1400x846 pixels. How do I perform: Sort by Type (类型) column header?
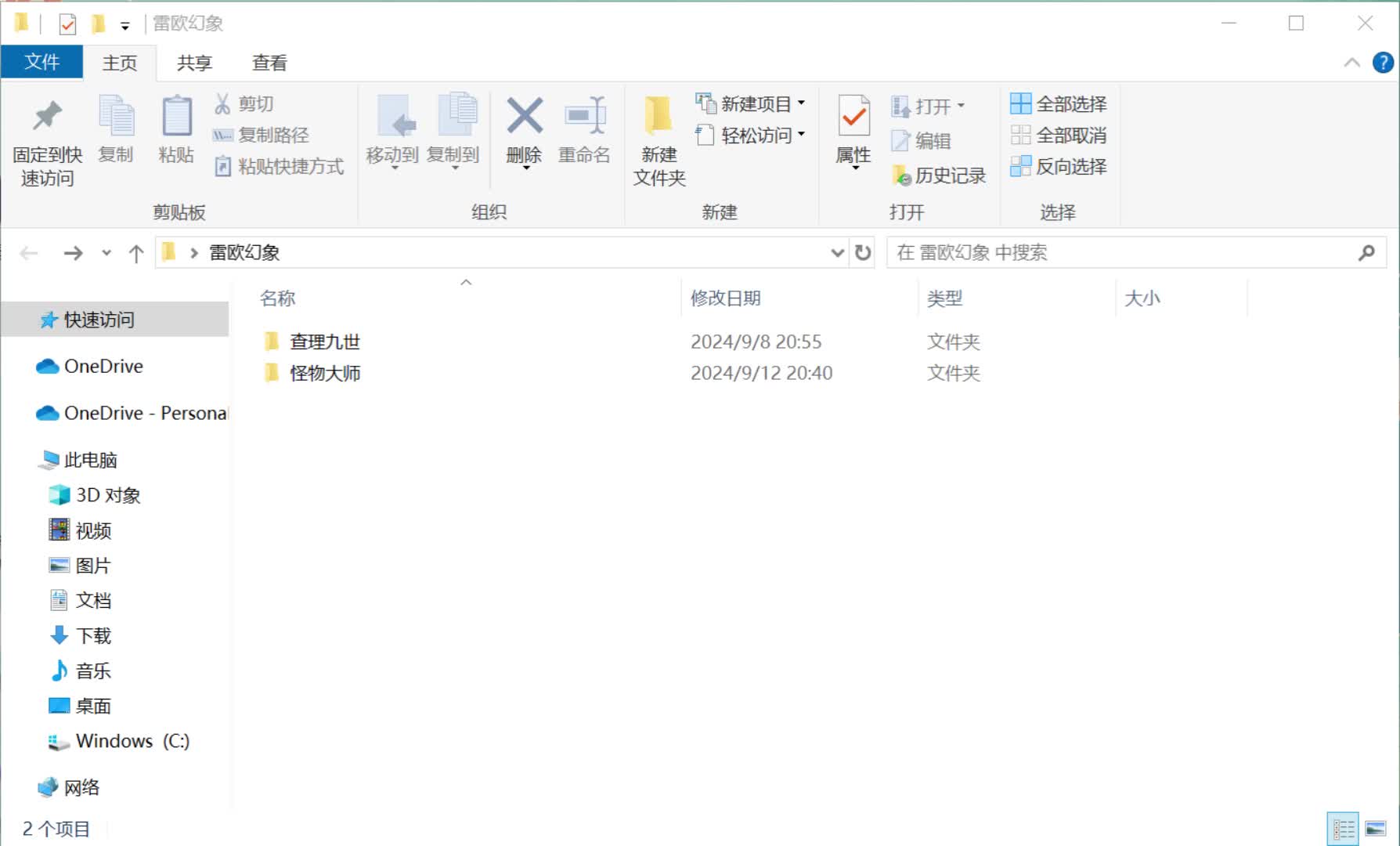point(945,298)
